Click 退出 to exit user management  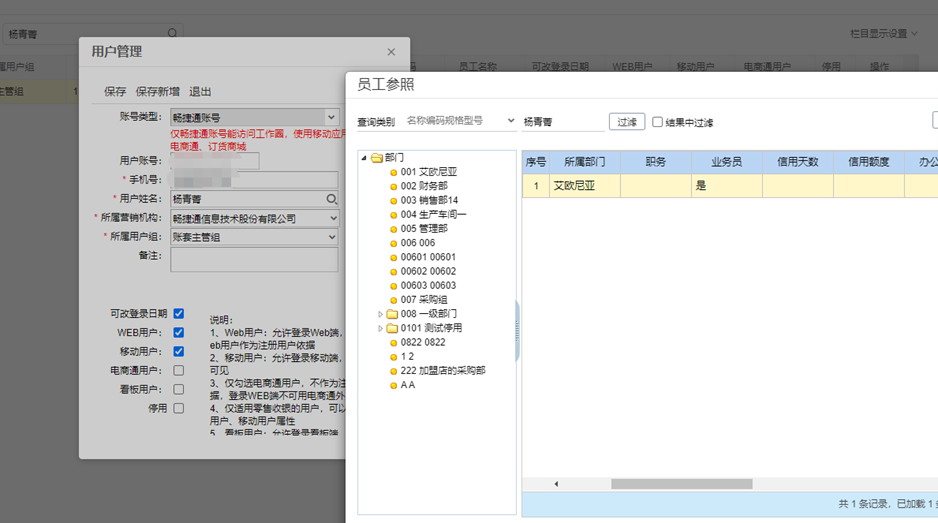[200, 91]
